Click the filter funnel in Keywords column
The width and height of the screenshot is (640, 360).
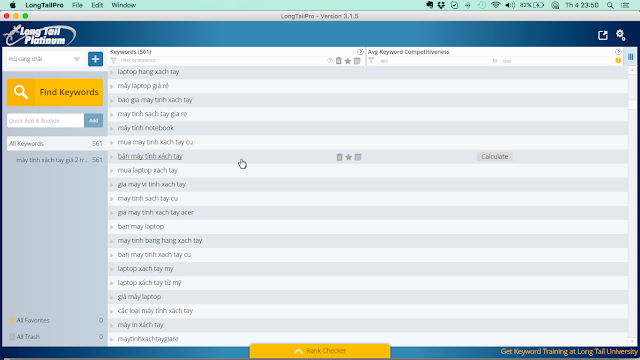tap(113, 61)
